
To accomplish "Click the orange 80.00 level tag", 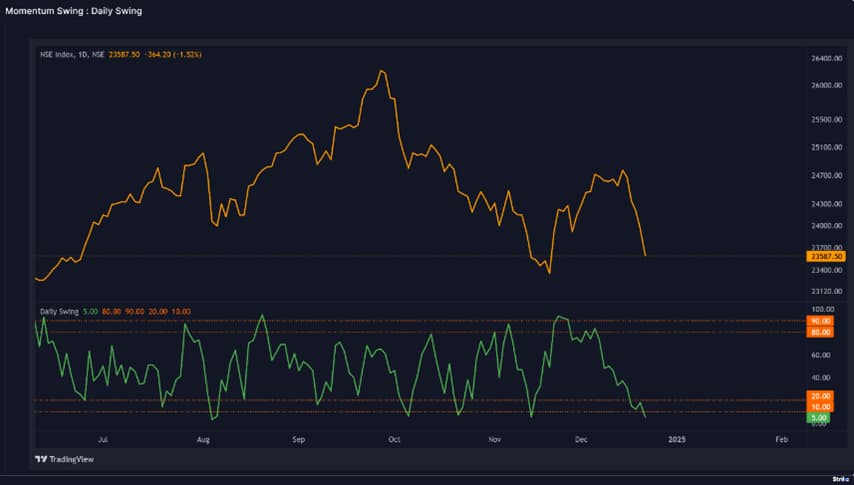I will [x=822, y=331].
